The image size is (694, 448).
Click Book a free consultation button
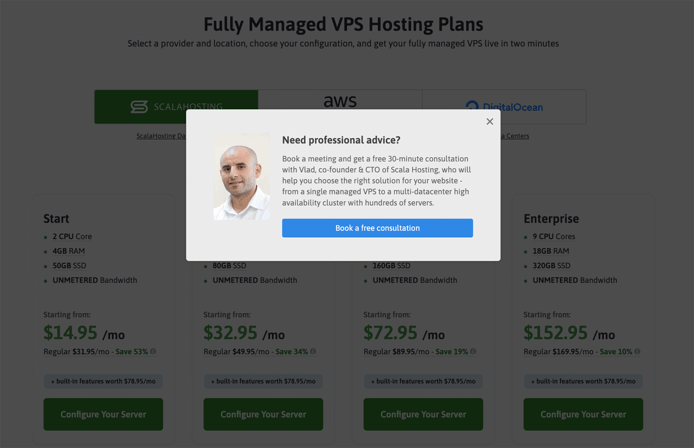tap(377, 228)
